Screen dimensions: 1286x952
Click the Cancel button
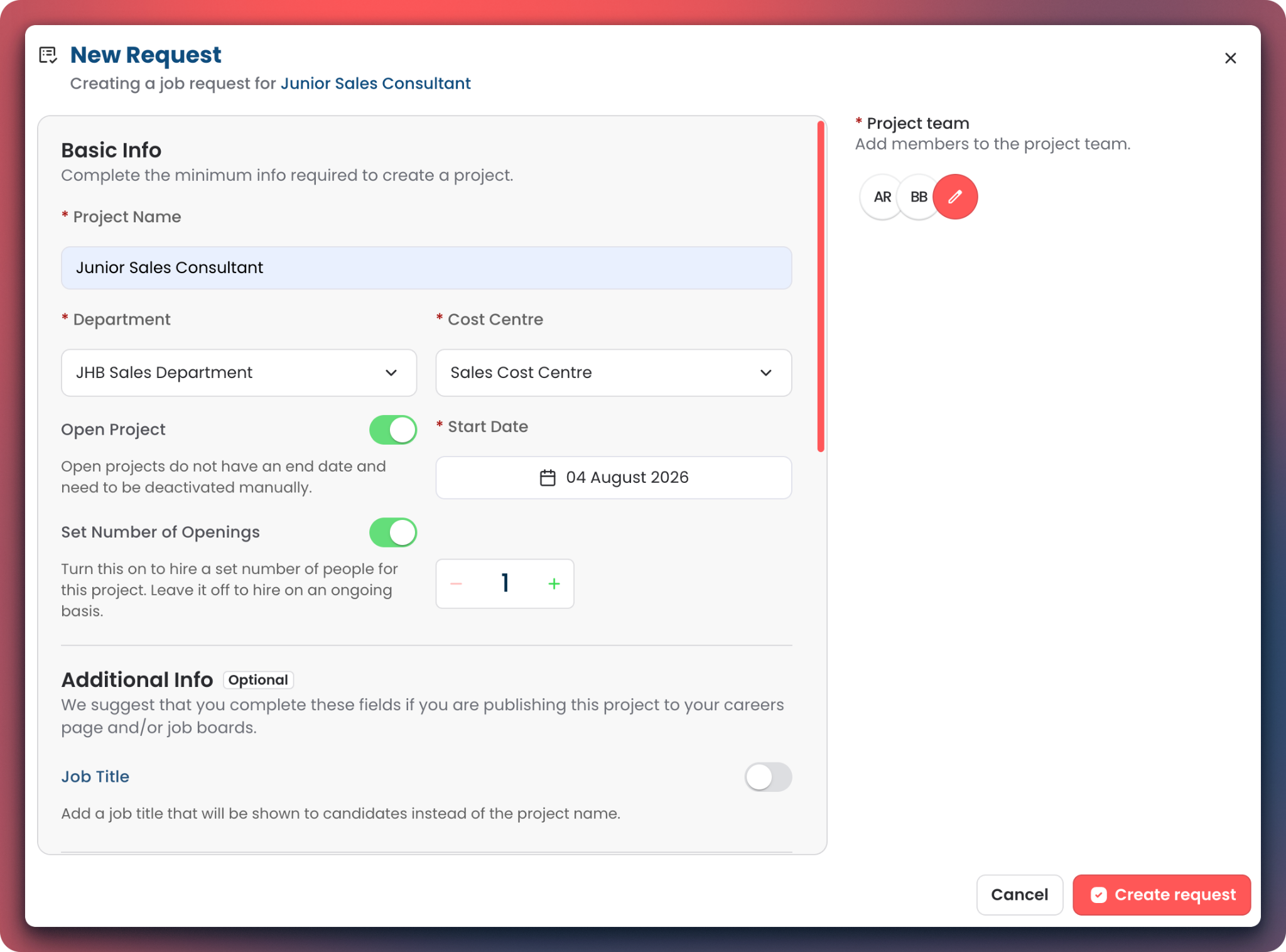click(1019, 895)
